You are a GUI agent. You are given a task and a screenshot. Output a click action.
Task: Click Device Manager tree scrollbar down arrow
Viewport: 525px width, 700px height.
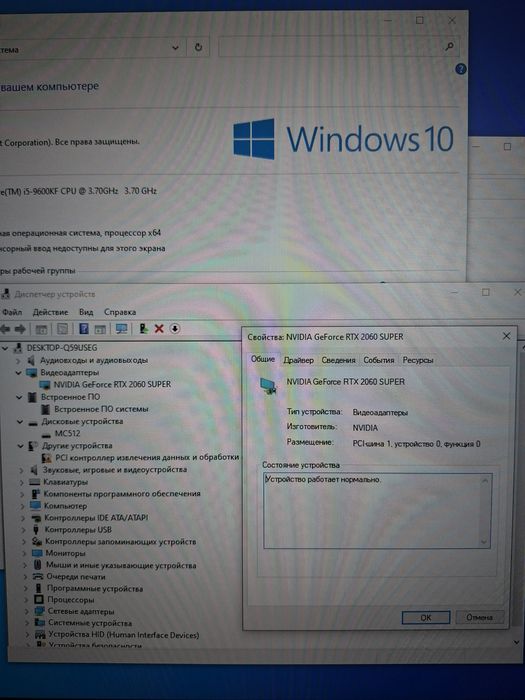pos(517,642)
